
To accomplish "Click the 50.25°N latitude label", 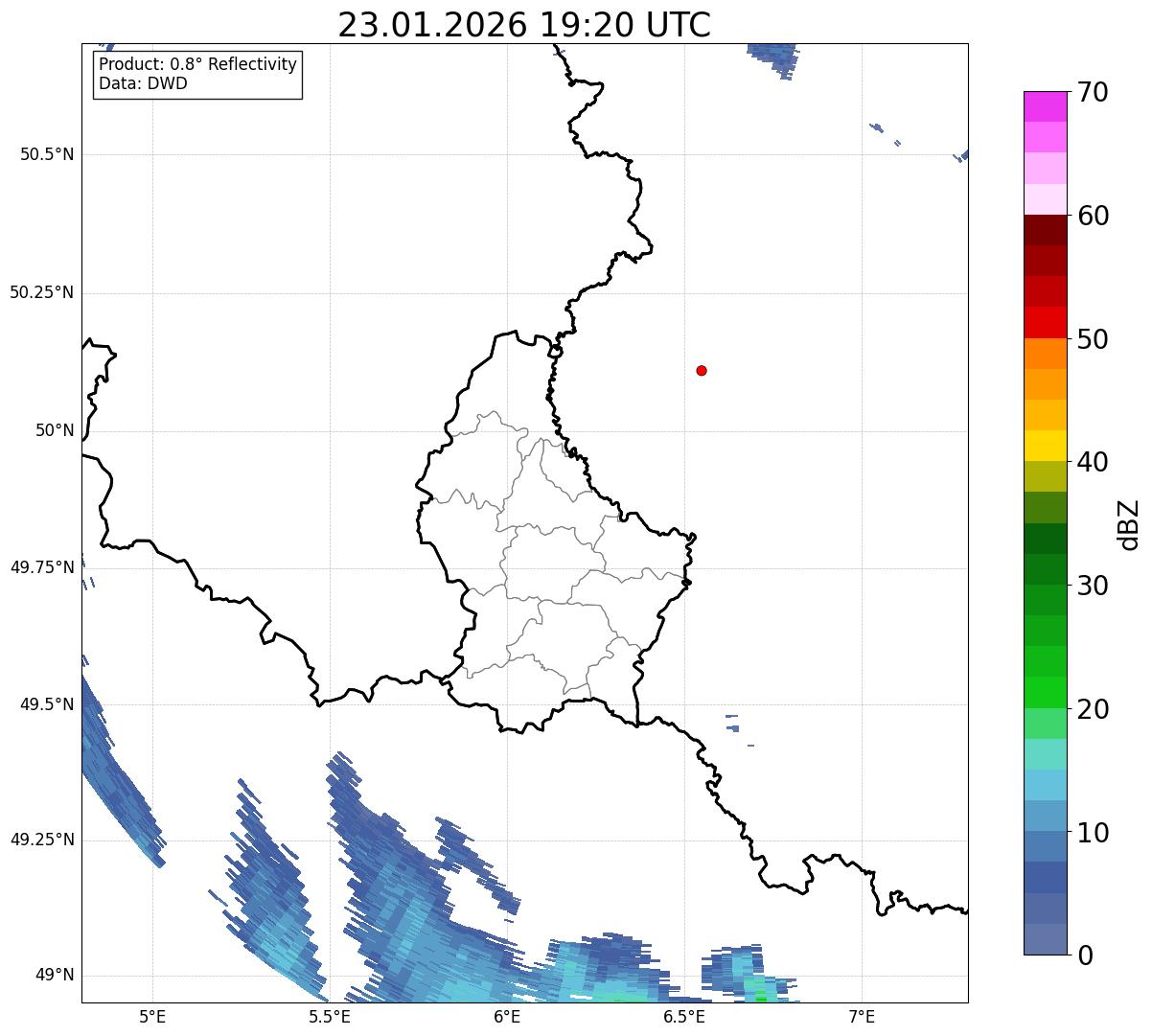I will pos(42,292).
